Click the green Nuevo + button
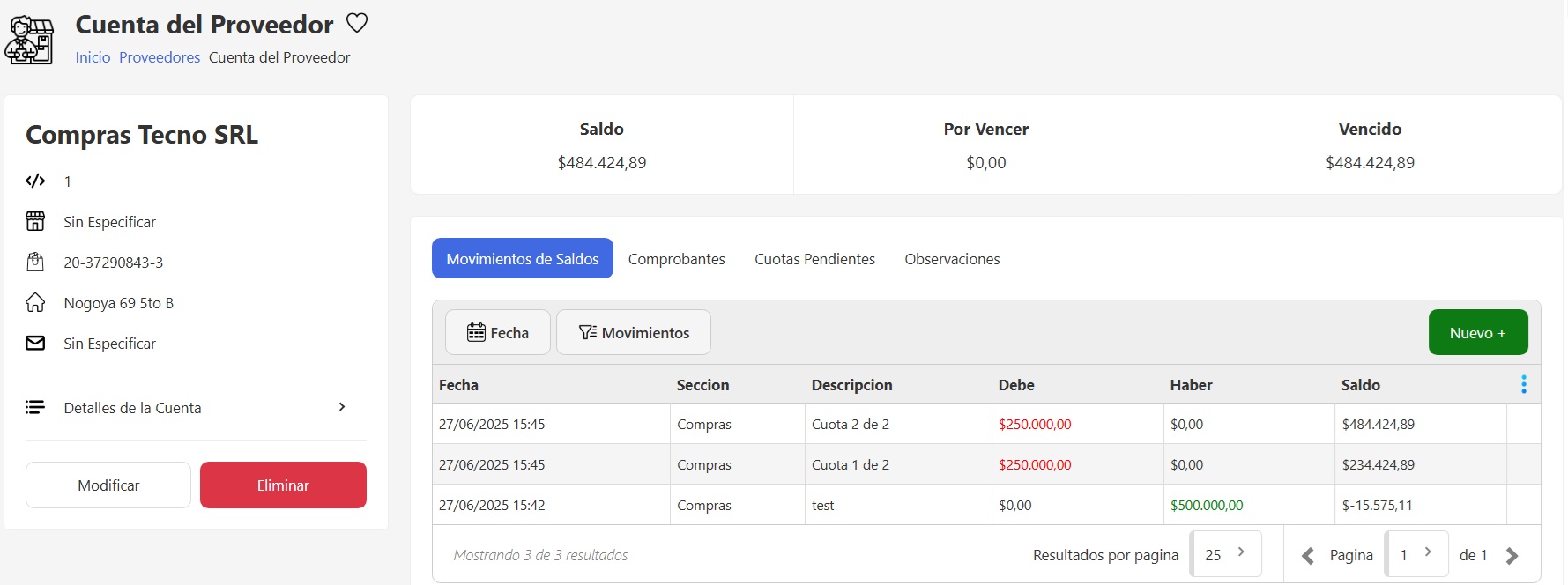This screenshot has height=585, width=1568. [1477, 333]
